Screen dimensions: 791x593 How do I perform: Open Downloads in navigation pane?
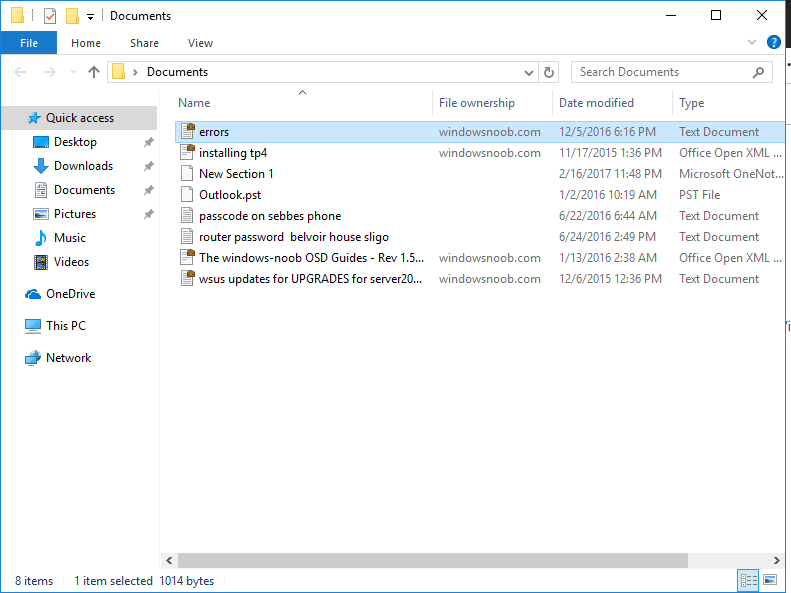(x=83, y=166)
